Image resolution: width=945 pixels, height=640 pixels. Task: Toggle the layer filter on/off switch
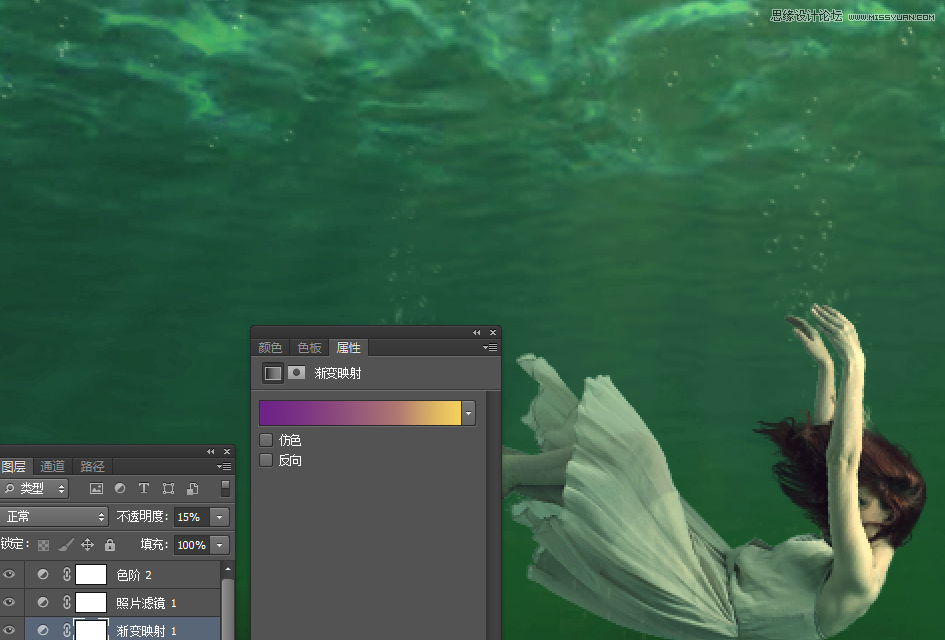coord(225,488)
